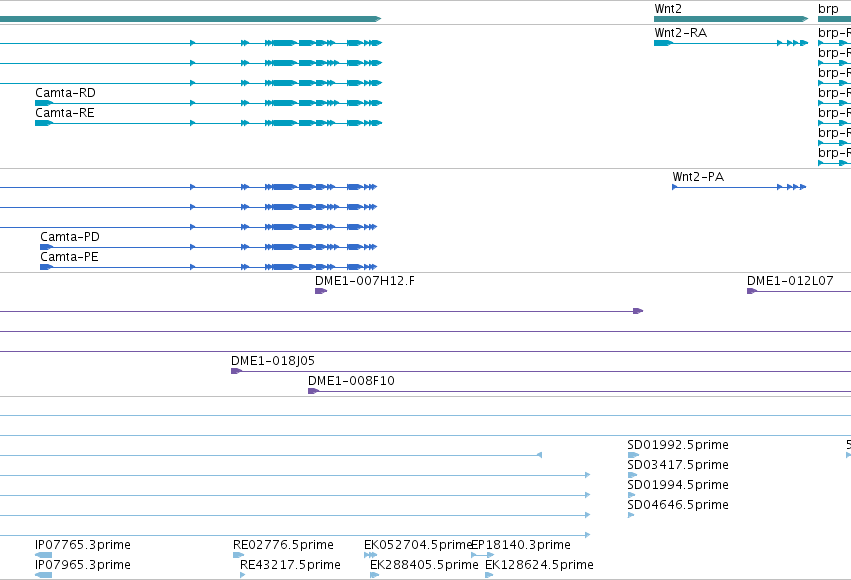The width and height of the screenshot is (851, 580).
Task: Click the brp gene span bar
Action: [834, 19]
